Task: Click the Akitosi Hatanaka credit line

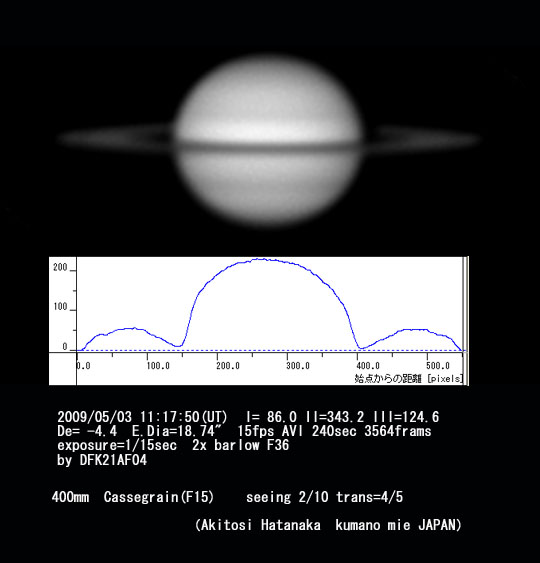Action: point(328,525)
